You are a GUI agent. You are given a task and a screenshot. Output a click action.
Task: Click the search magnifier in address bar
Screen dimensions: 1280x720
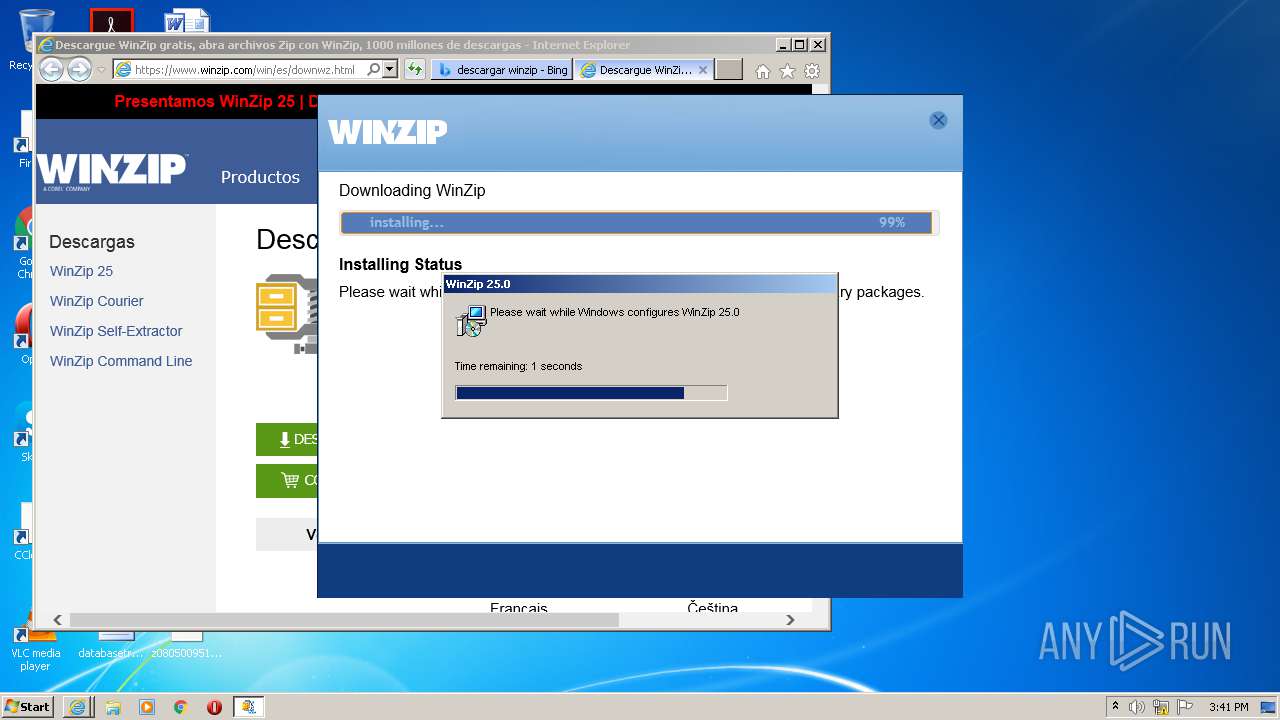pyautogui.click(x=374, y=70)
